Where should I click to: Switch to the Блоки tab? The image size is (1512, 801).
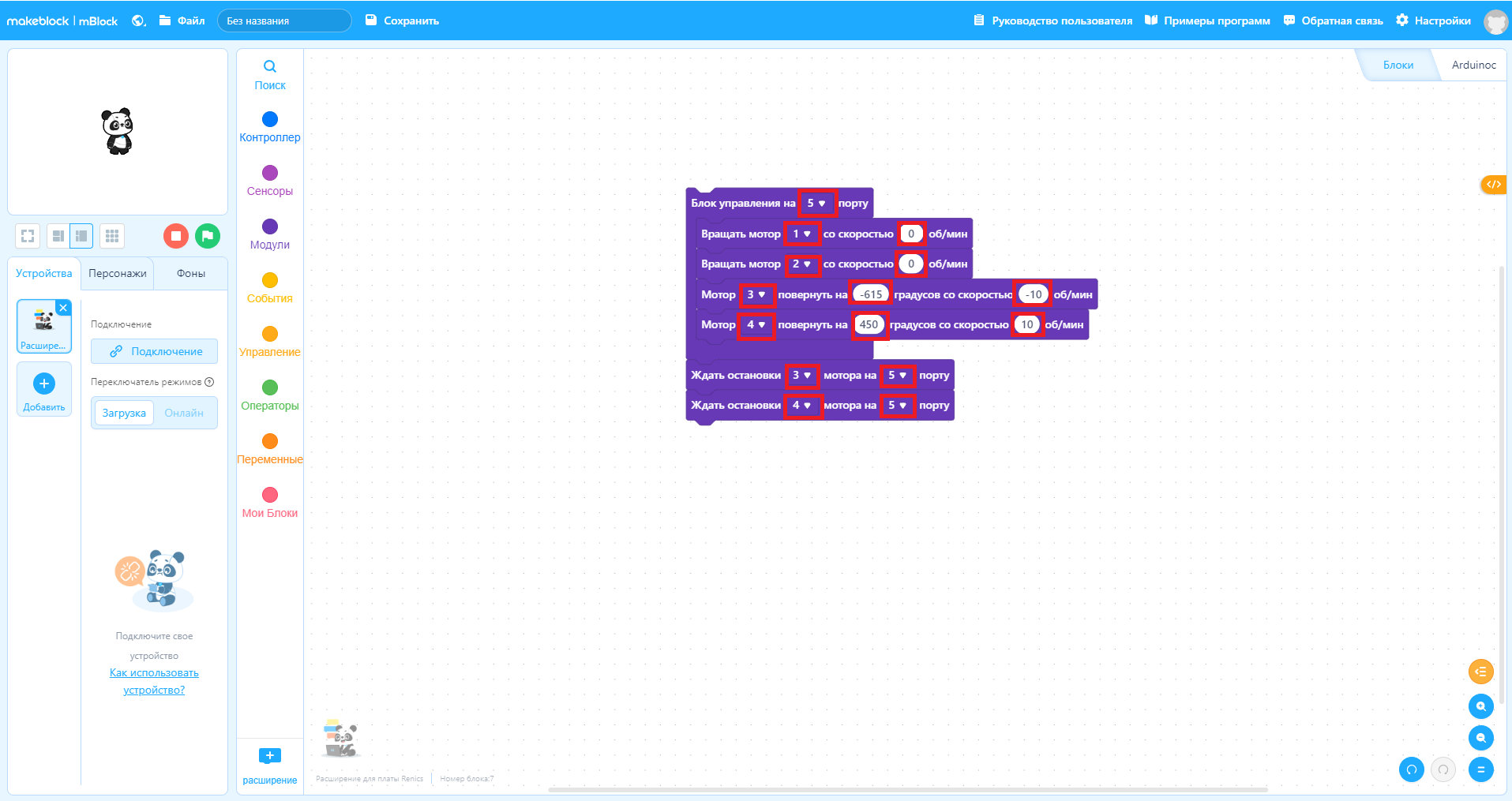(x=1398, y=65)
